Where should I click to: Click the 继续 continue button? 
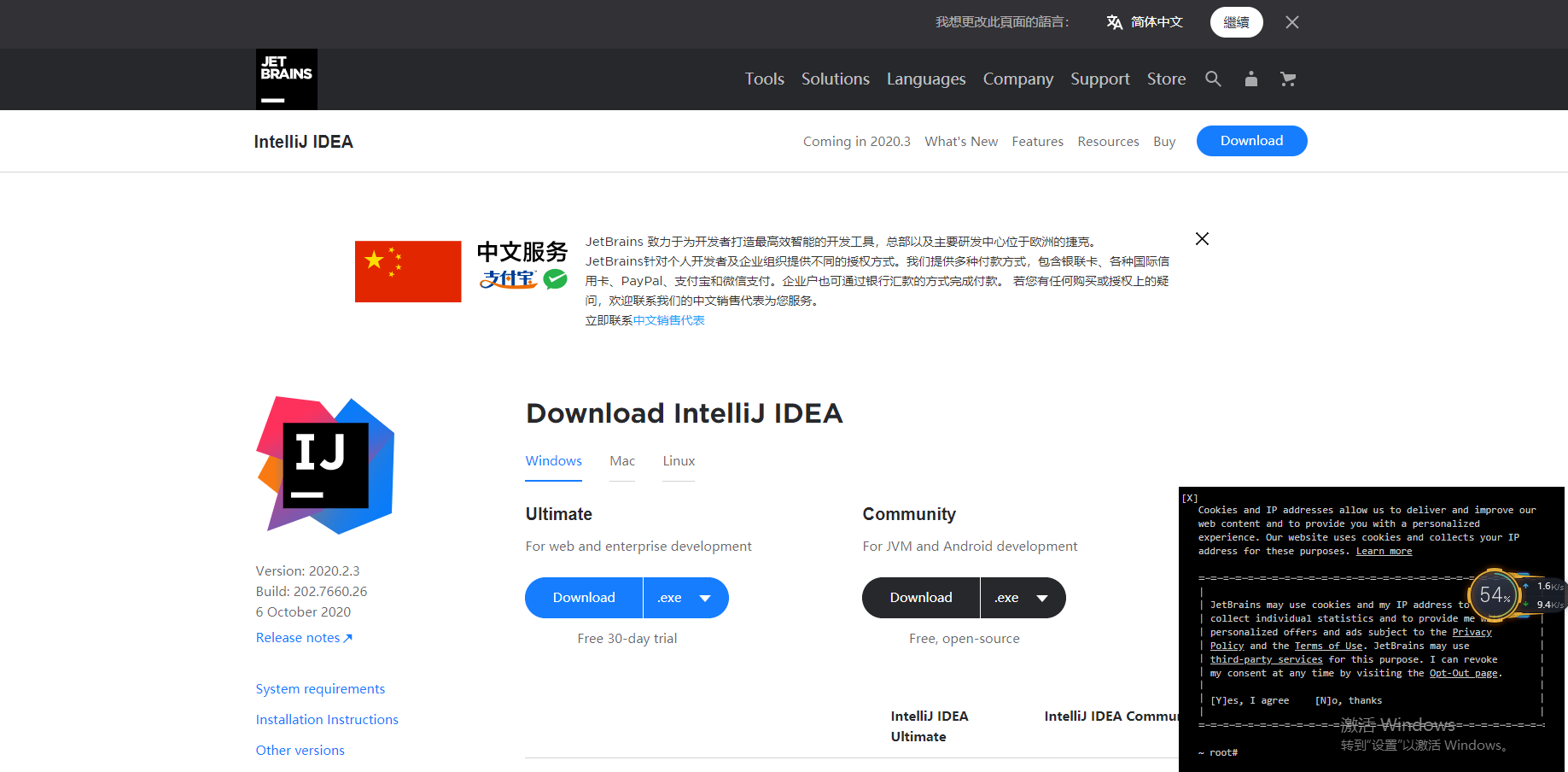(1236, 22)
